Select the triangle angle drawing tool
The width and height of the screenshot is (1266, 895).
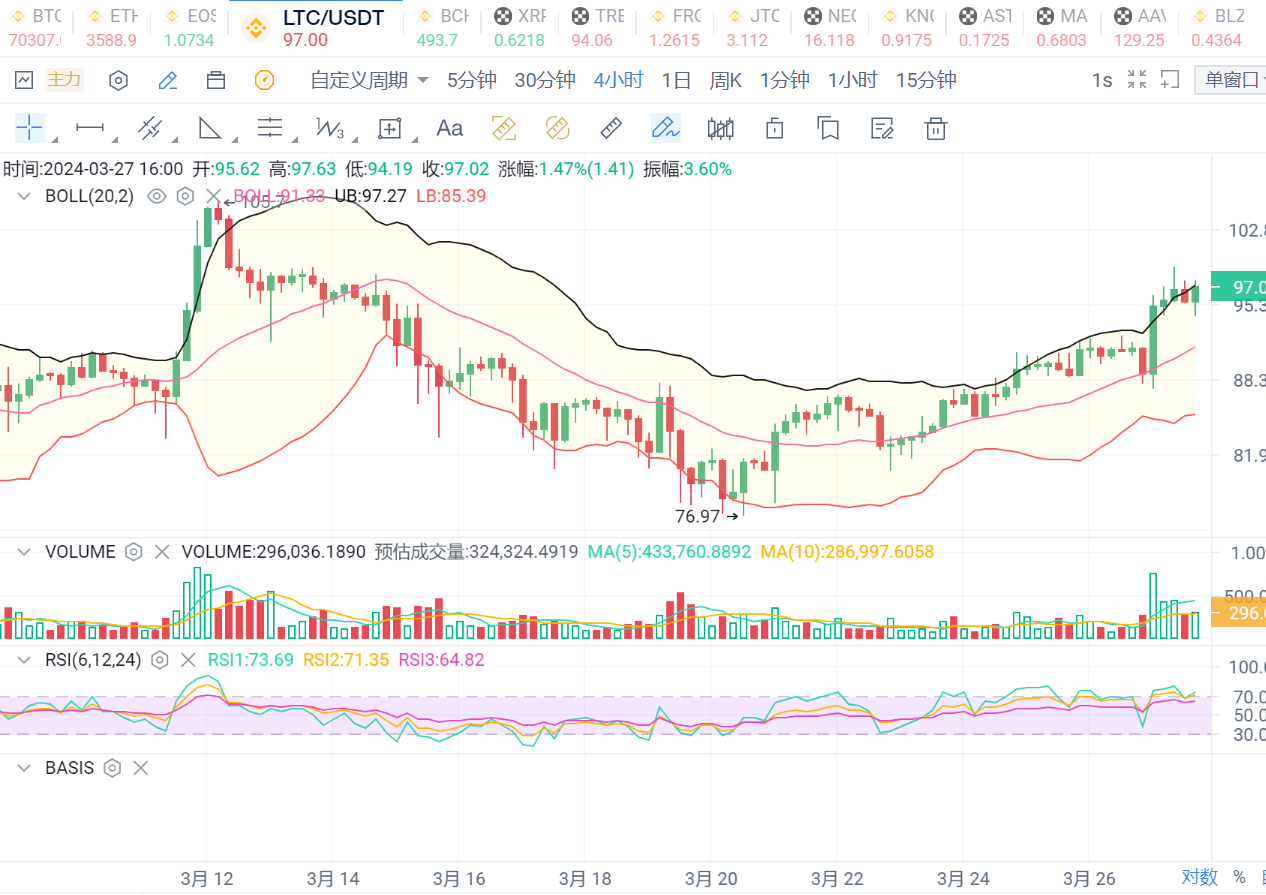(210, 128)
